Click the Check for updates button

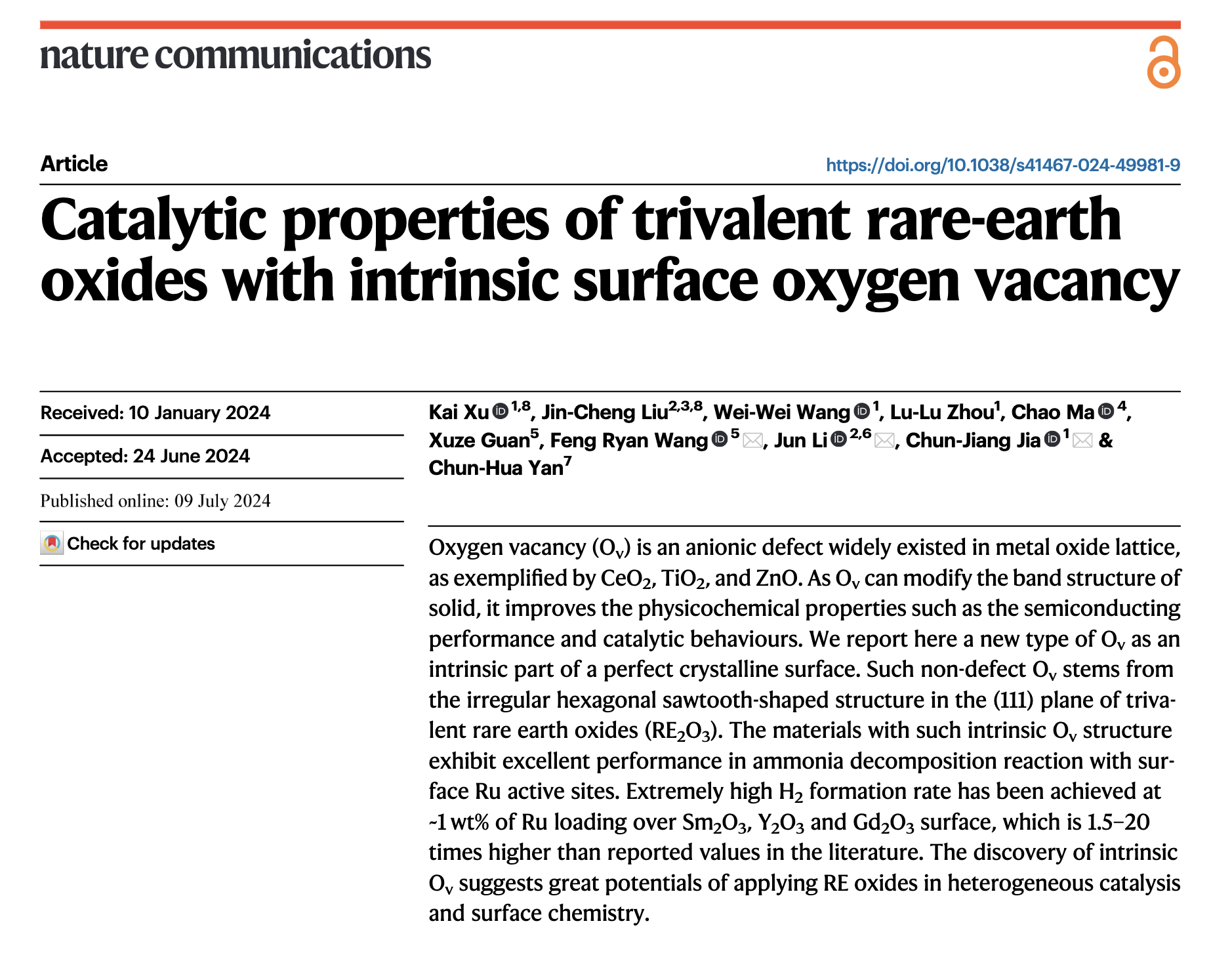(128, 543)
